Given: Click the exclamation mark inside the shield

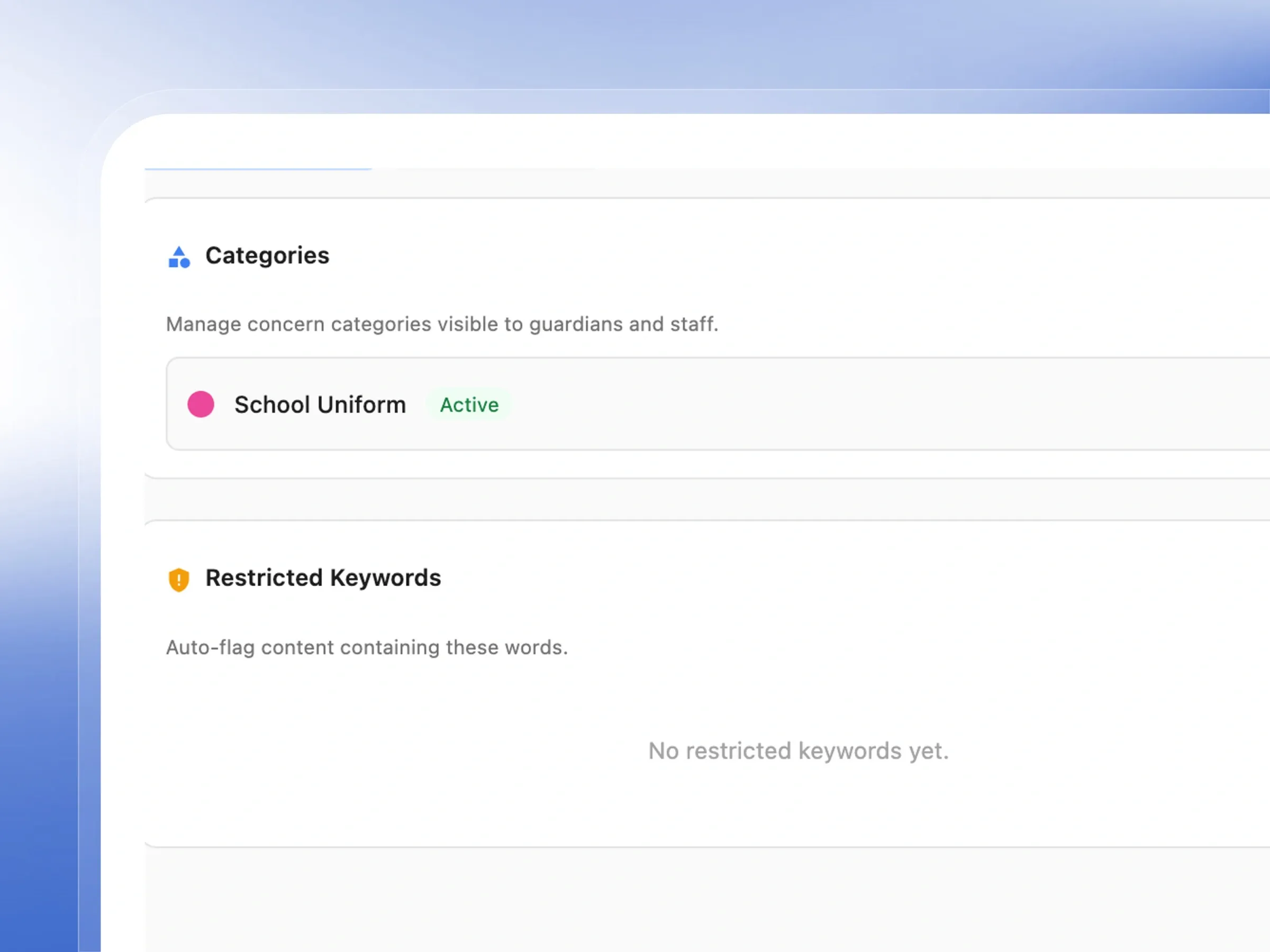Looking at the screenshot, I should coord(178,580).
